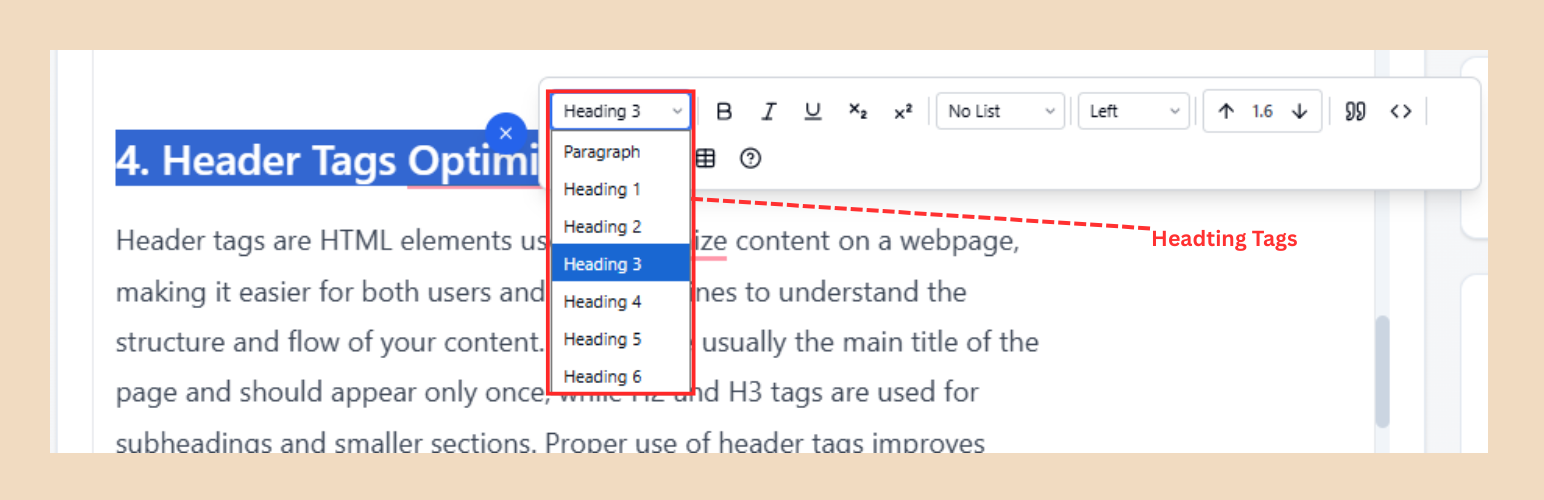Insert a code block with the angle-brackets icon
The width and height of the screenshot is (1544, 500).
tap(1401, 111)
